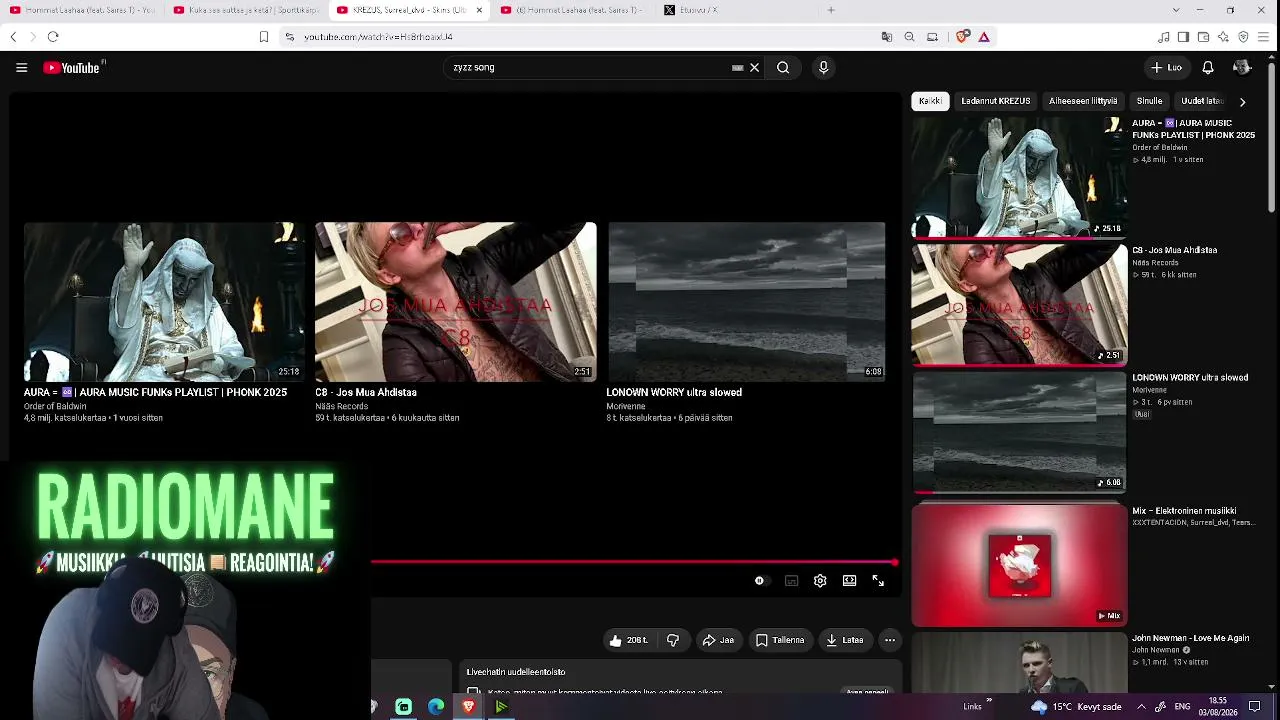Open YouTube notifications bell
This screenshot has height=720, width=1280.
click(1208, 68)
